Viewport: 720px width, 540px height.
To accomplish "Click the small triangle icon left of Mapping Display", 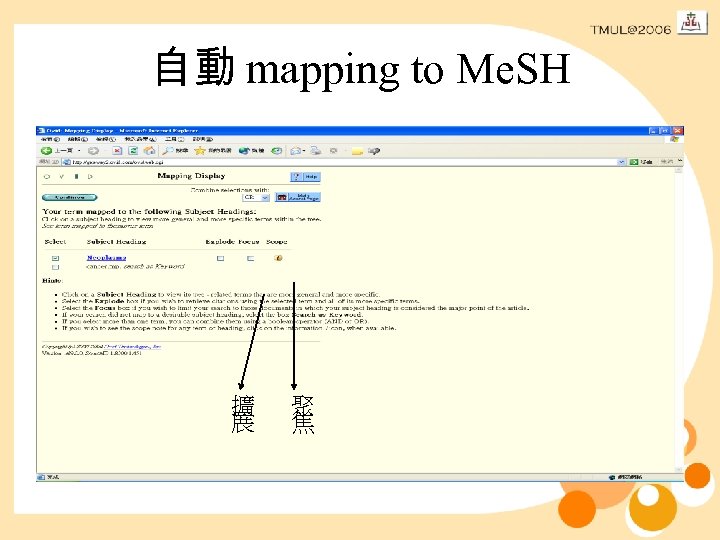I will [x=90, y=176].
